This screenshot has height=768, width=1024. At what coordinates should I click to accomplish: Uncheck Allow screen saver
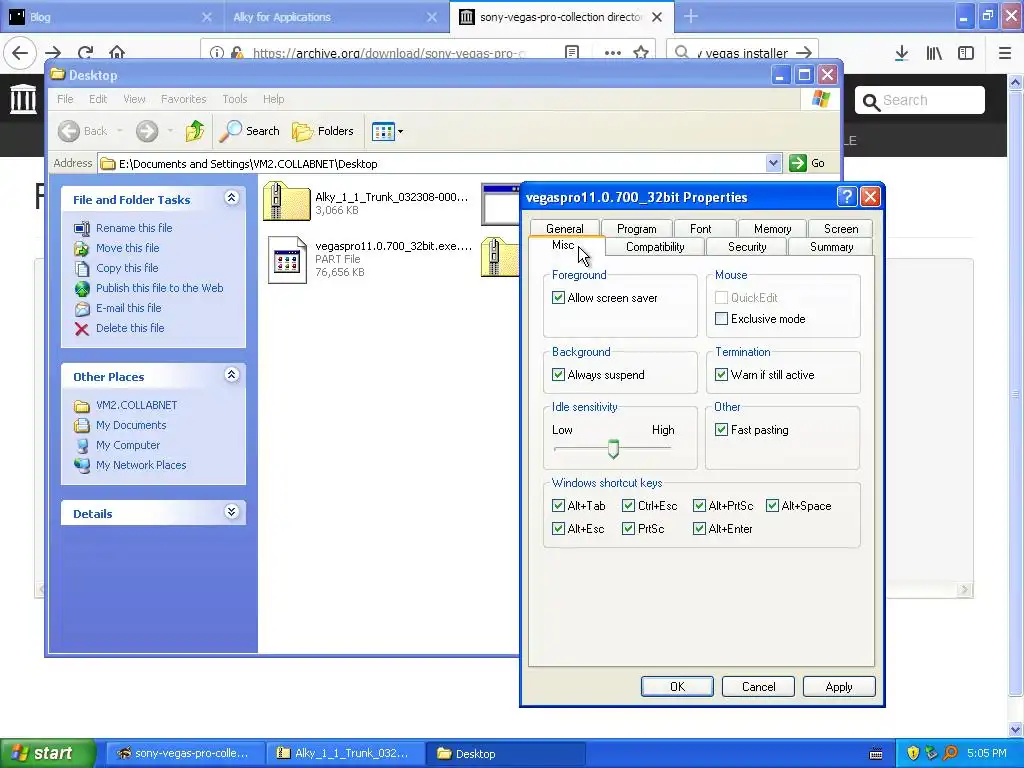tap(558, 298)
